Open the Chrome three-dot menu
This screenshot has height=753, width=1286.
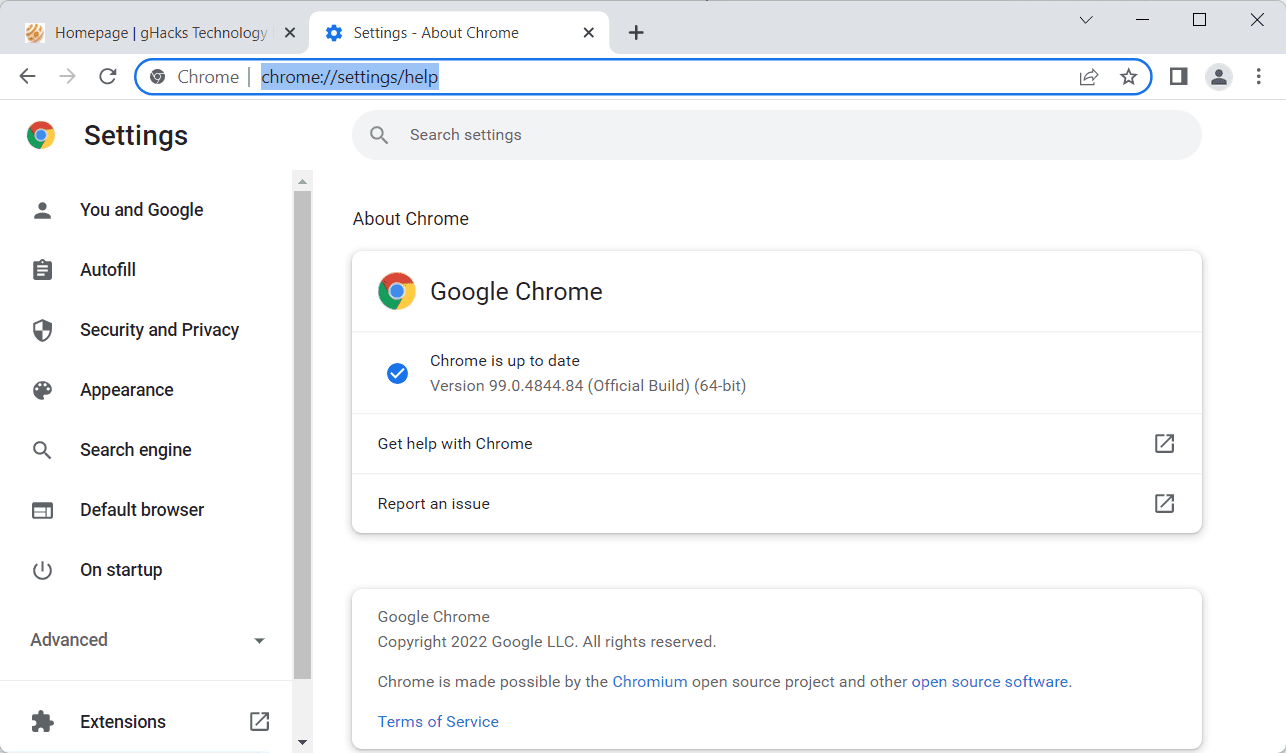pyautogui.click(x=1259, y=77)
